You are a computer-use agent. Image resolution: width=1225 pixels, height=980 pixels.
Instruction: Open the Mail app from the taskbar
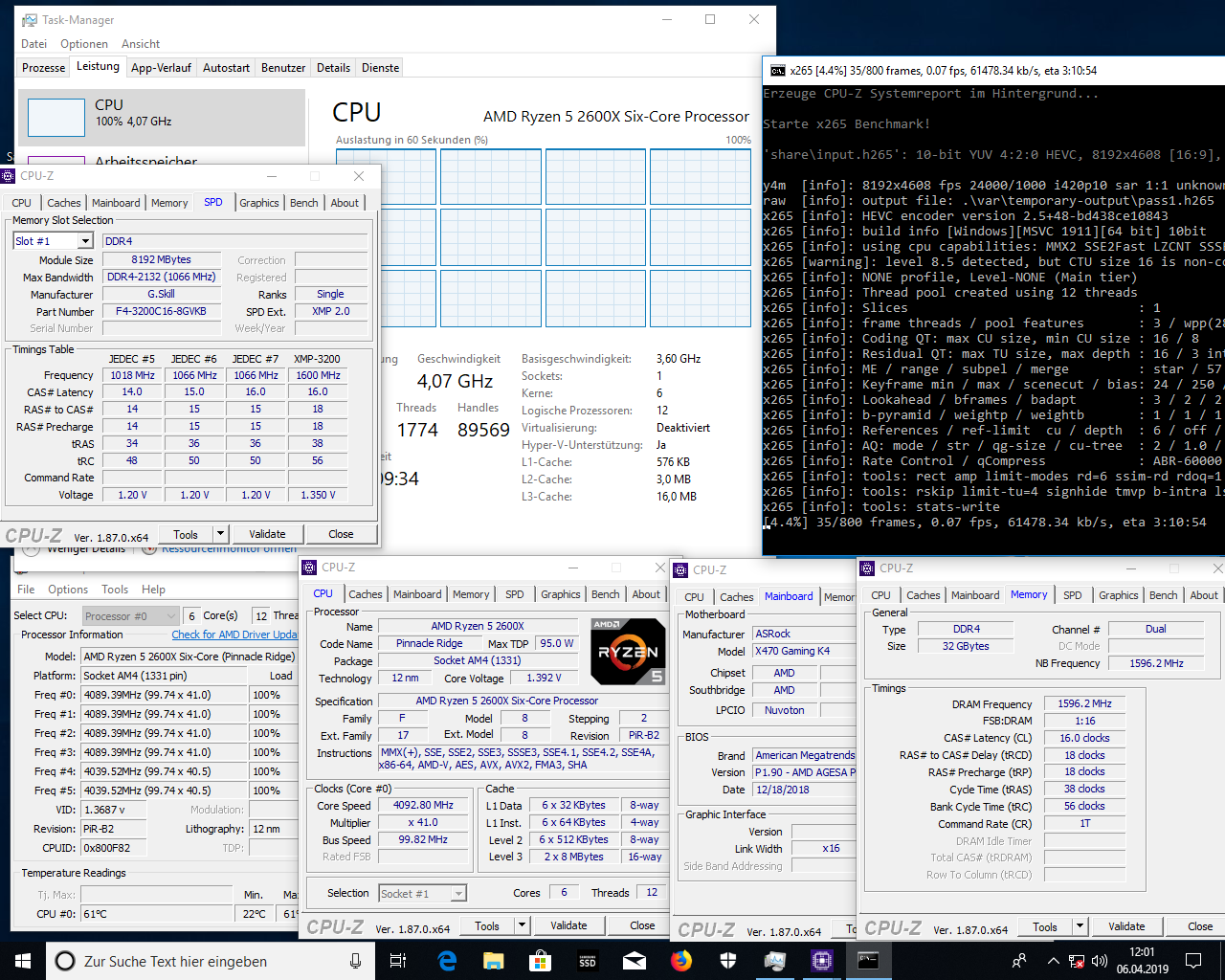635,961
